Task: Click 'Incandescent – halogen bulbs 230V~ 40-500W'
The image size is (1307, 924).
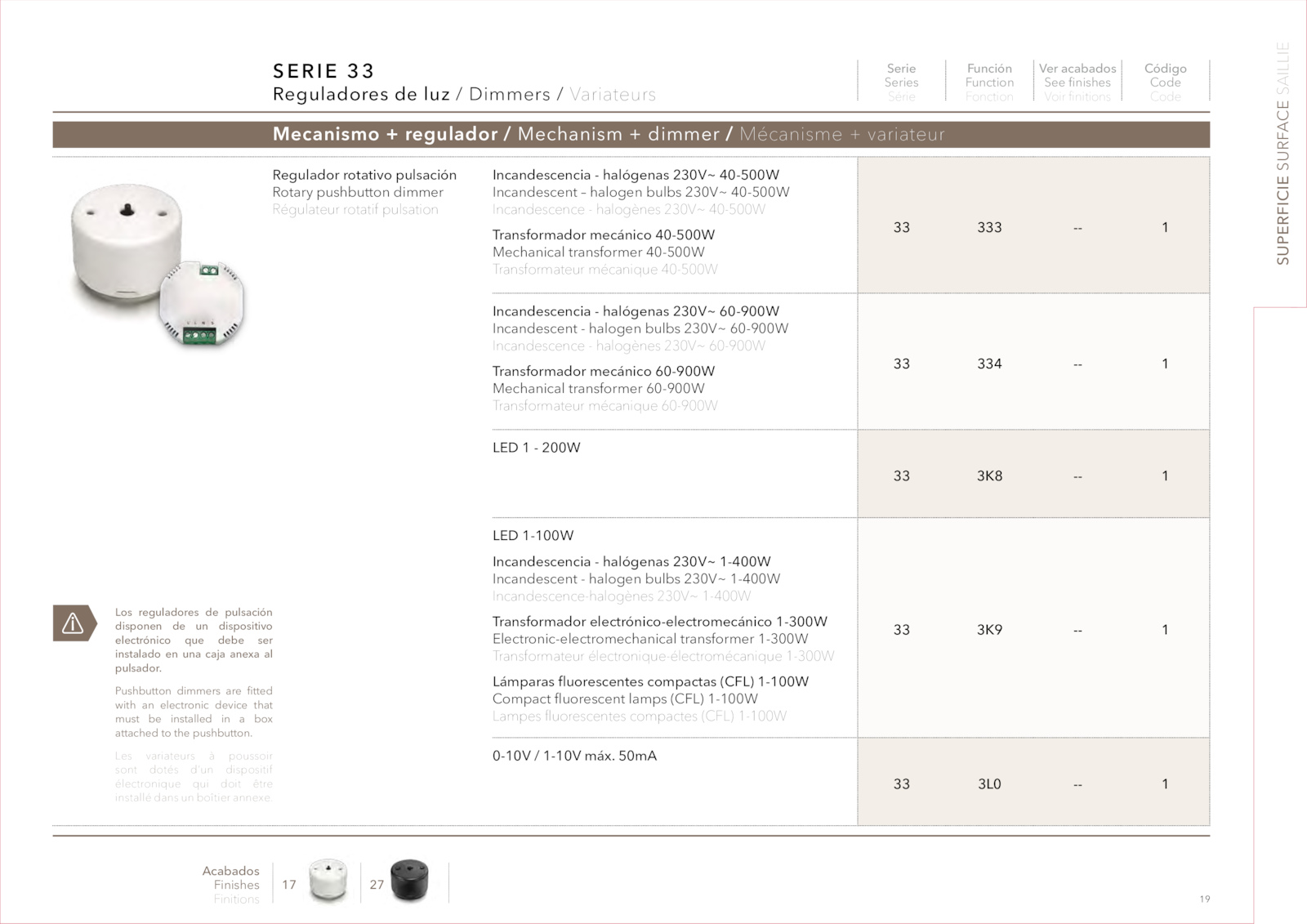Action: click(x=641, y=192)
